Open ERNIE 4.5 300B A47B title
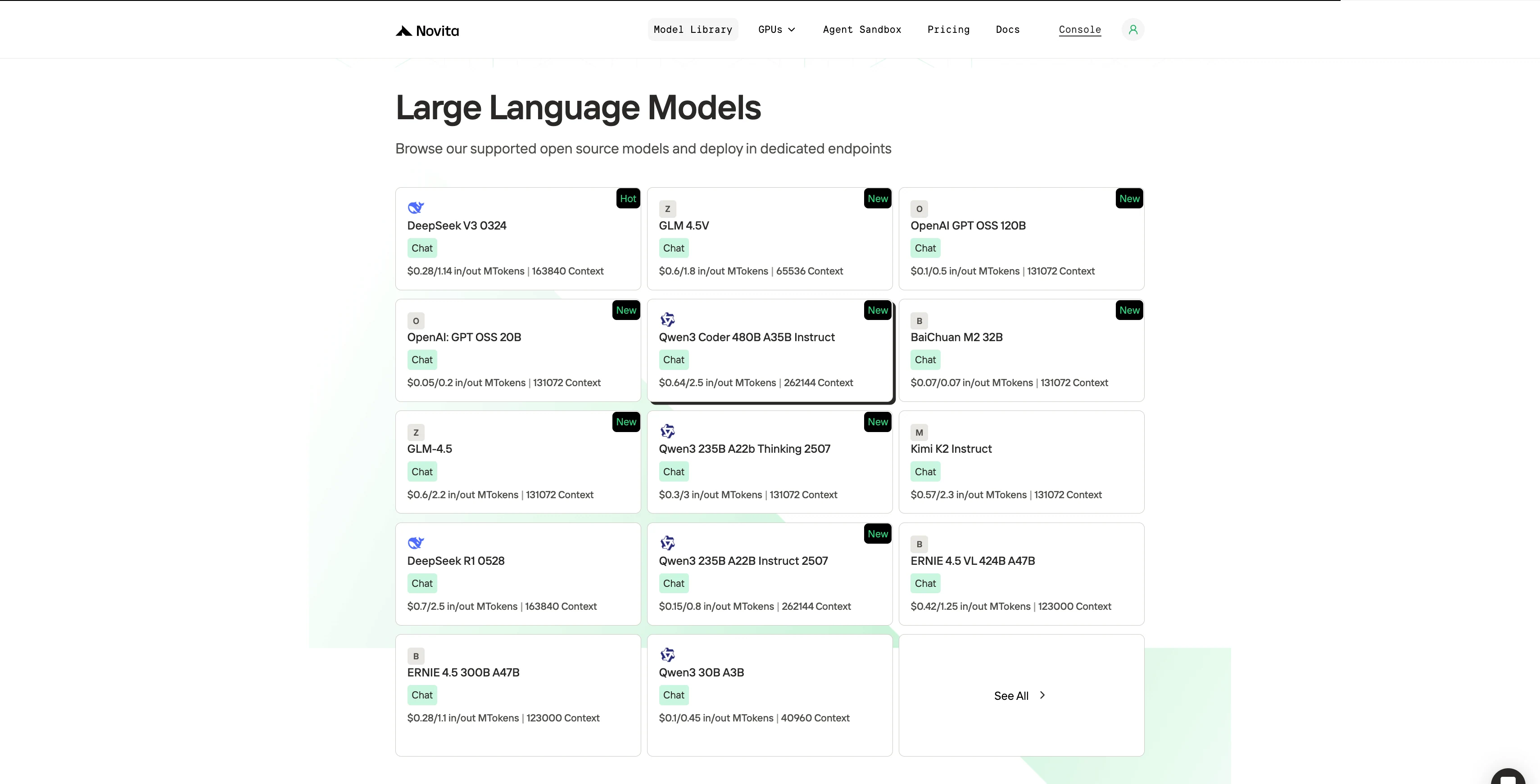The height and width of the screenshot is (784, 1540). pyautogui.click(x=463, y=673)
